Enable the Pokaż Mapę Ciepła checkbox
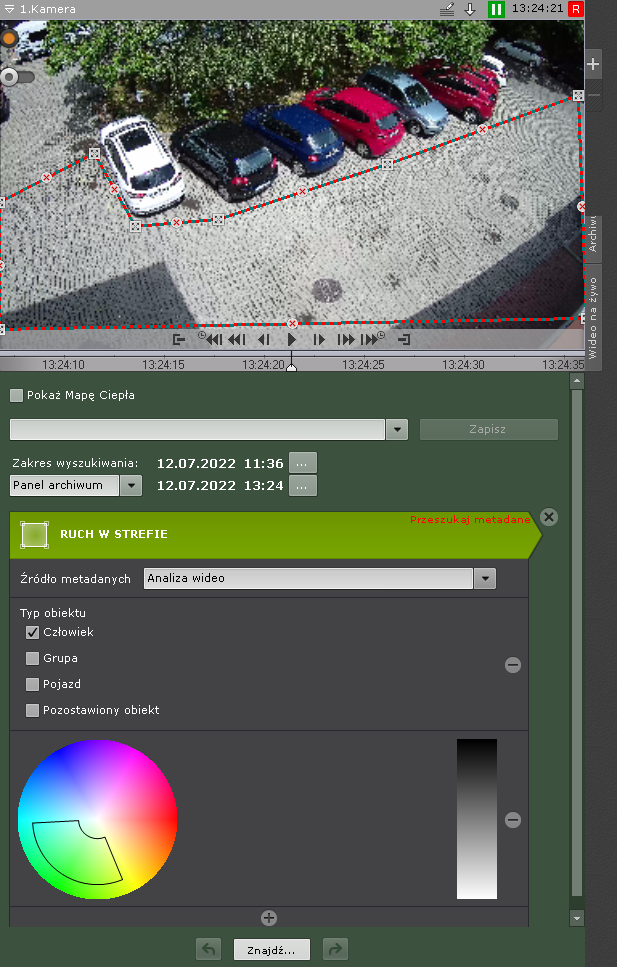Image resolution: width=617 pixels, height=967 pixels. pos(16,395)
